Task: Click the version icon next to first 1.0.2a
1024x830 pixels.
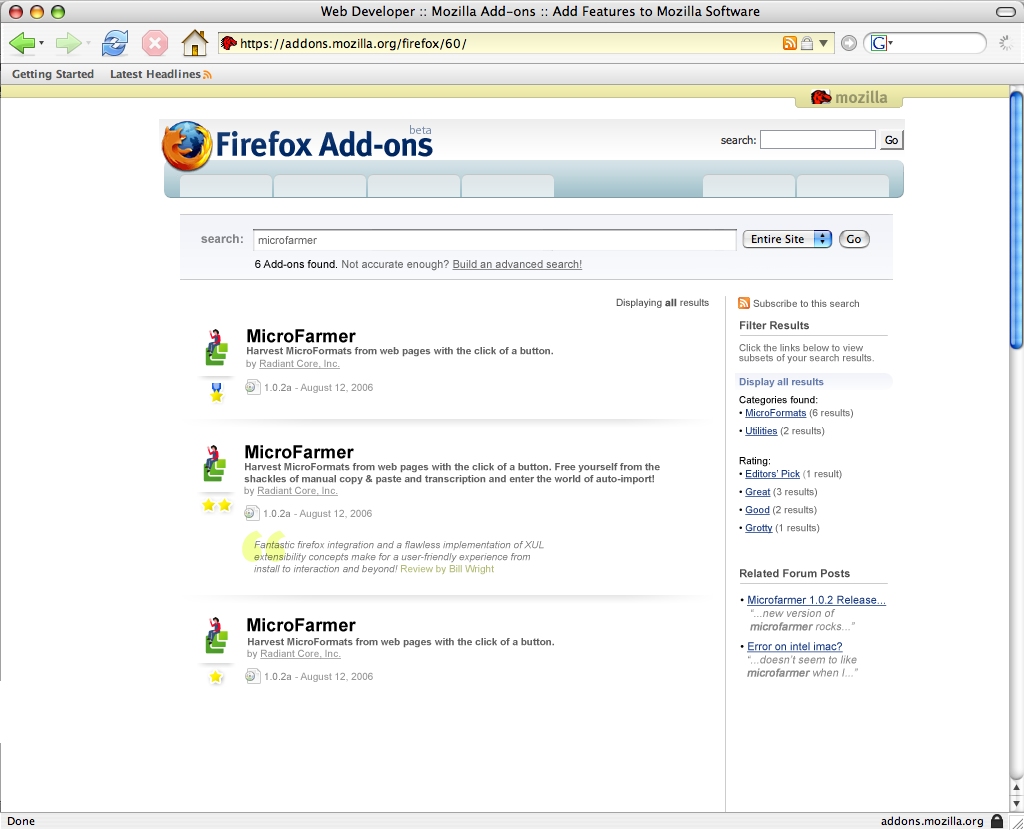Action: click(252, 387)
